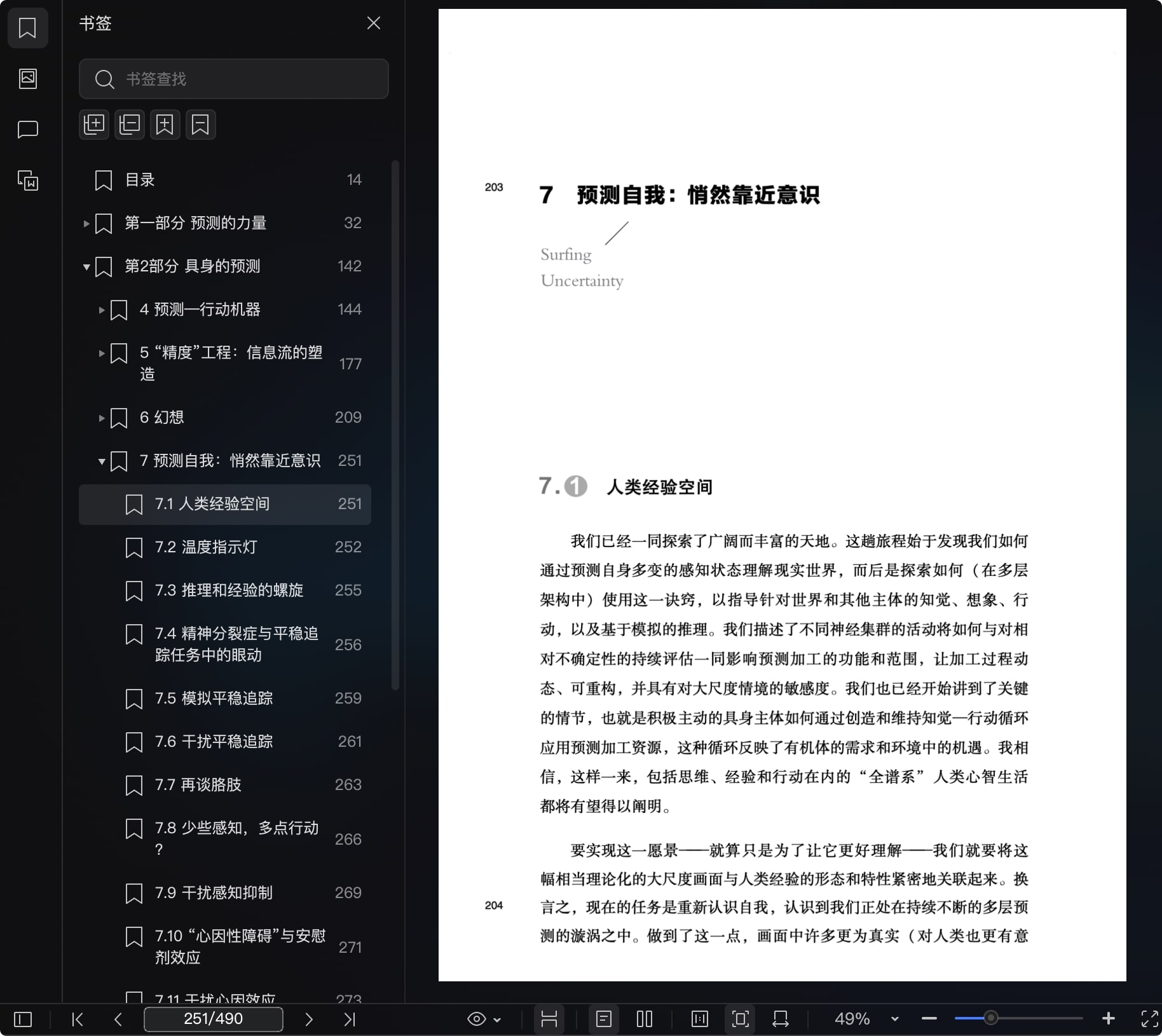Click the zoom out minus button
The height and width of the screenshot is (1036, 1162).
929,1019
